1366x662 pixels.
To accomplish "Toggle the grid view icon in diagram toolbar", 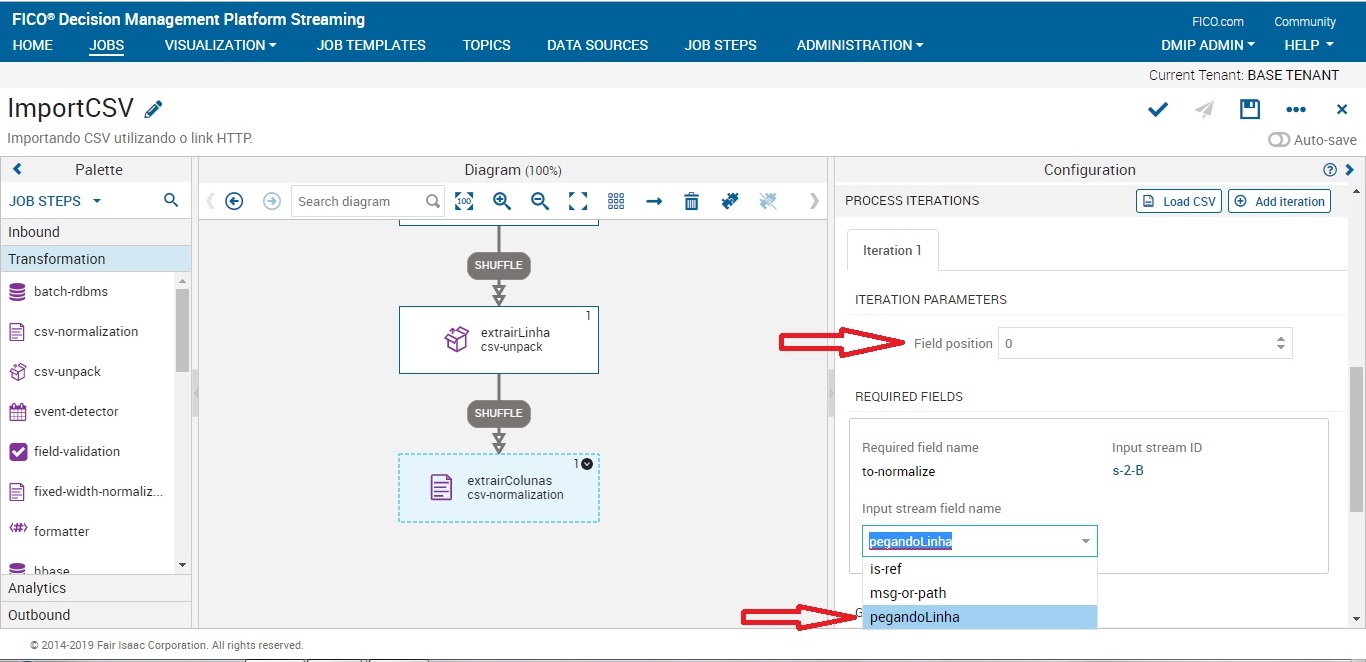I will (615, 201).
